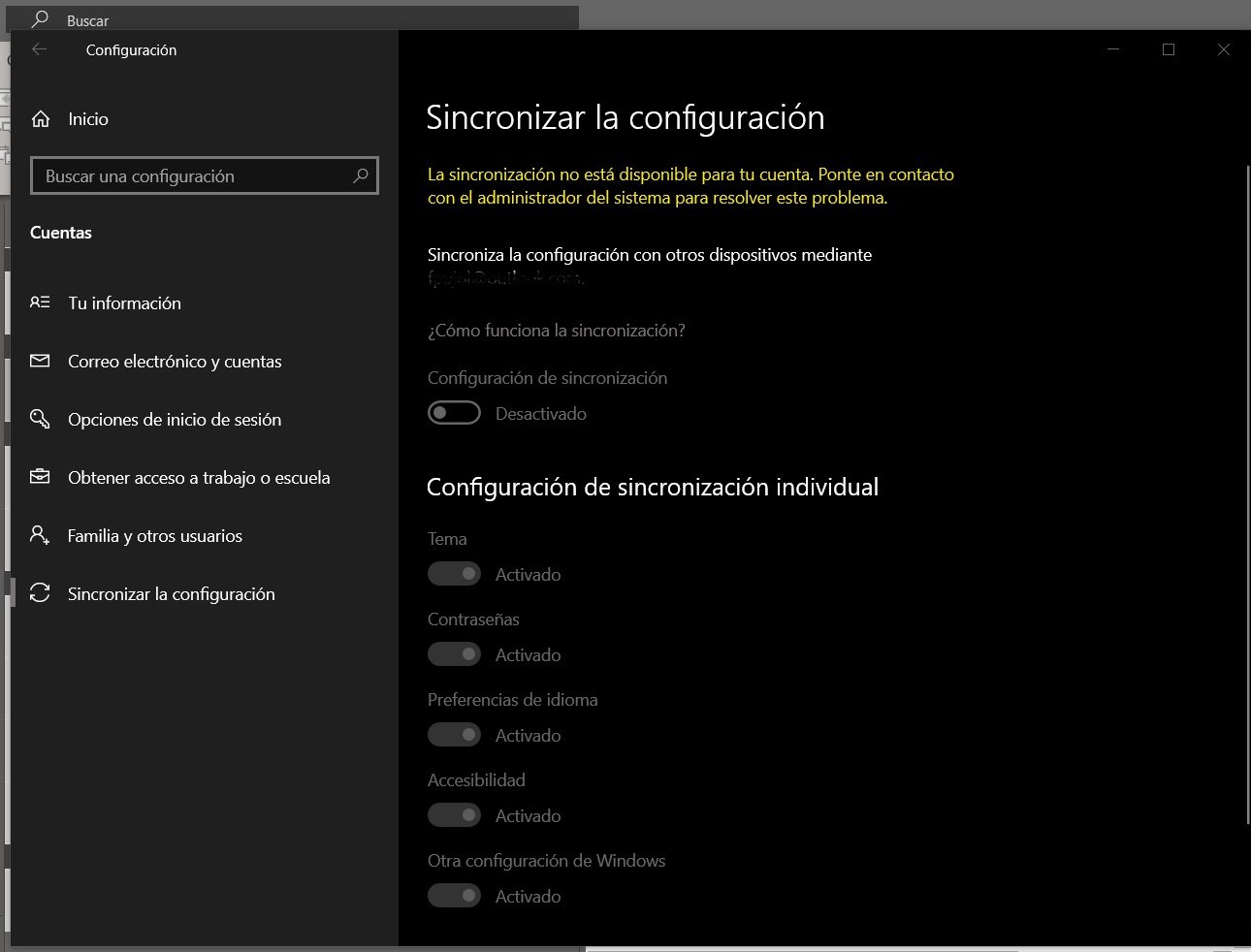Toggle the Contraseñas sync switch
Screen dimensions: 1251x952
(454, 654)
